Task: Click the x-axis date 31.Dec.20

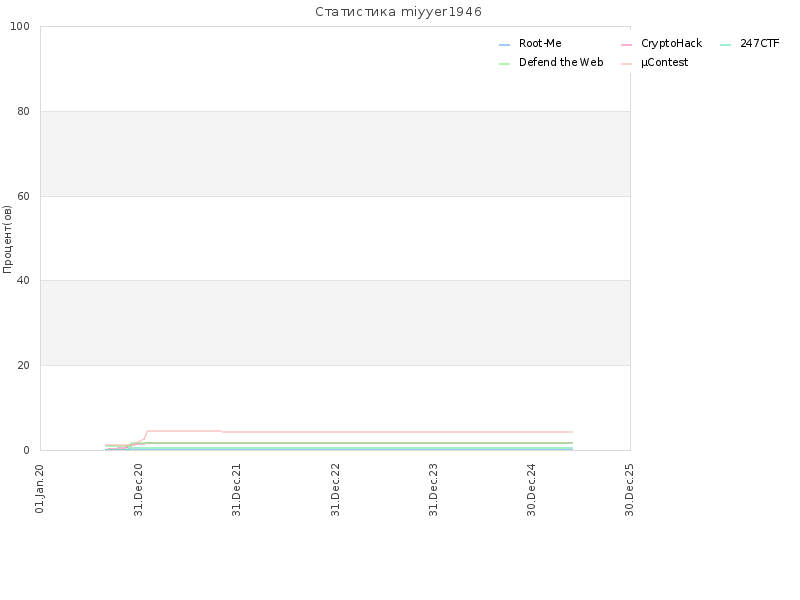Action: click(x=138, y=490)
